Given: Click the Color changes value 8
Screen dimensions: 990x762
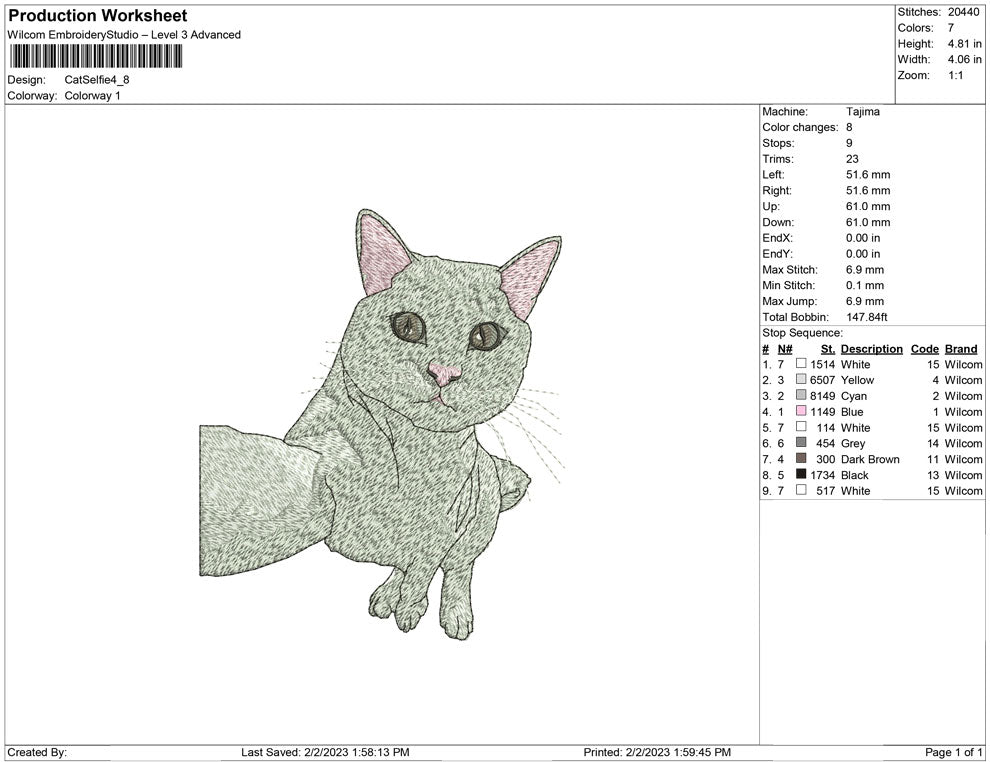Looking at the screenshot, I should point(849,128).
